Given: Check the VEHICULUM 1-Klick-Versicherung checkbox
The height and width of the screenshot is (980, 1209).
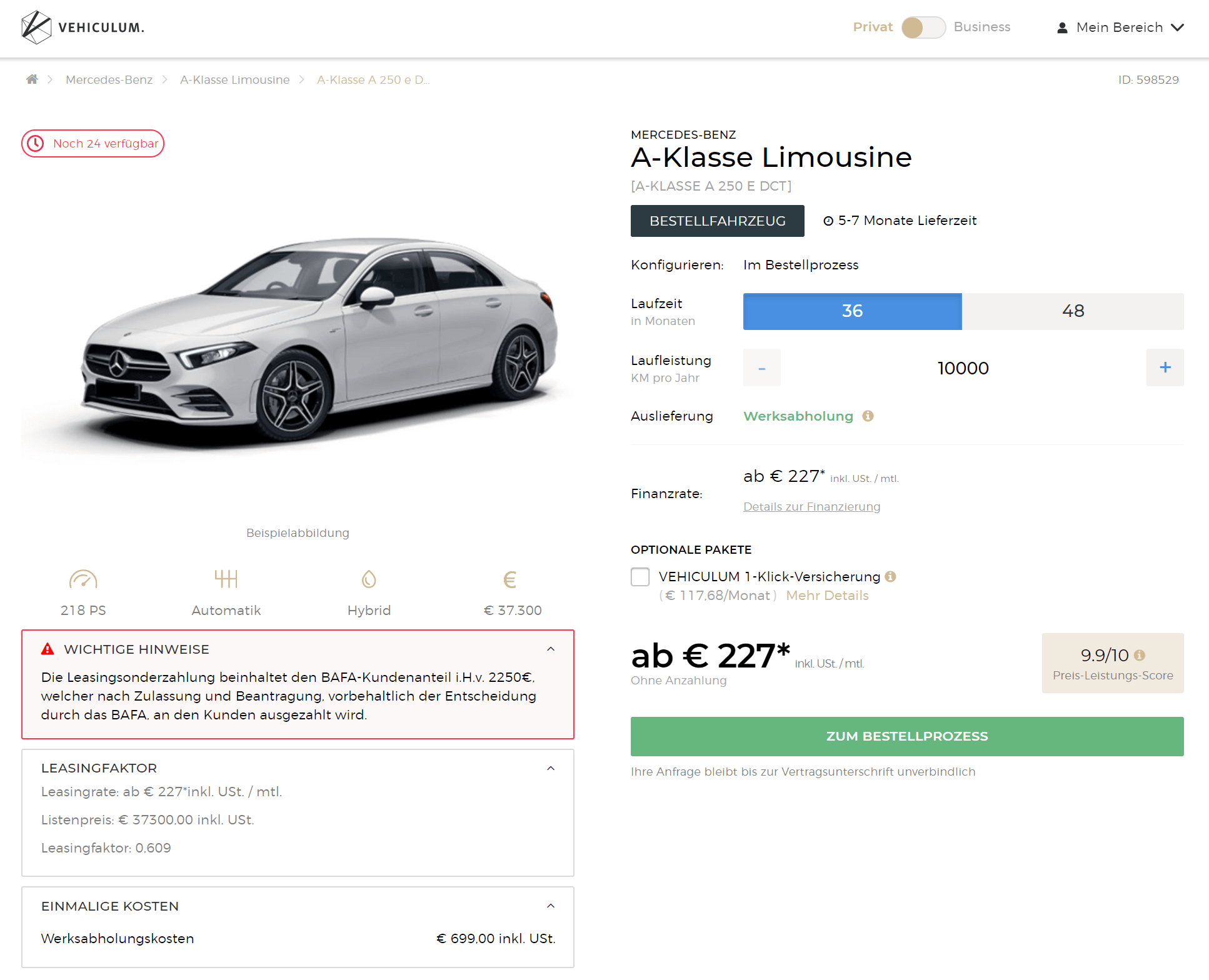Looking at the screenshot, I should click(x=640, y=576).
